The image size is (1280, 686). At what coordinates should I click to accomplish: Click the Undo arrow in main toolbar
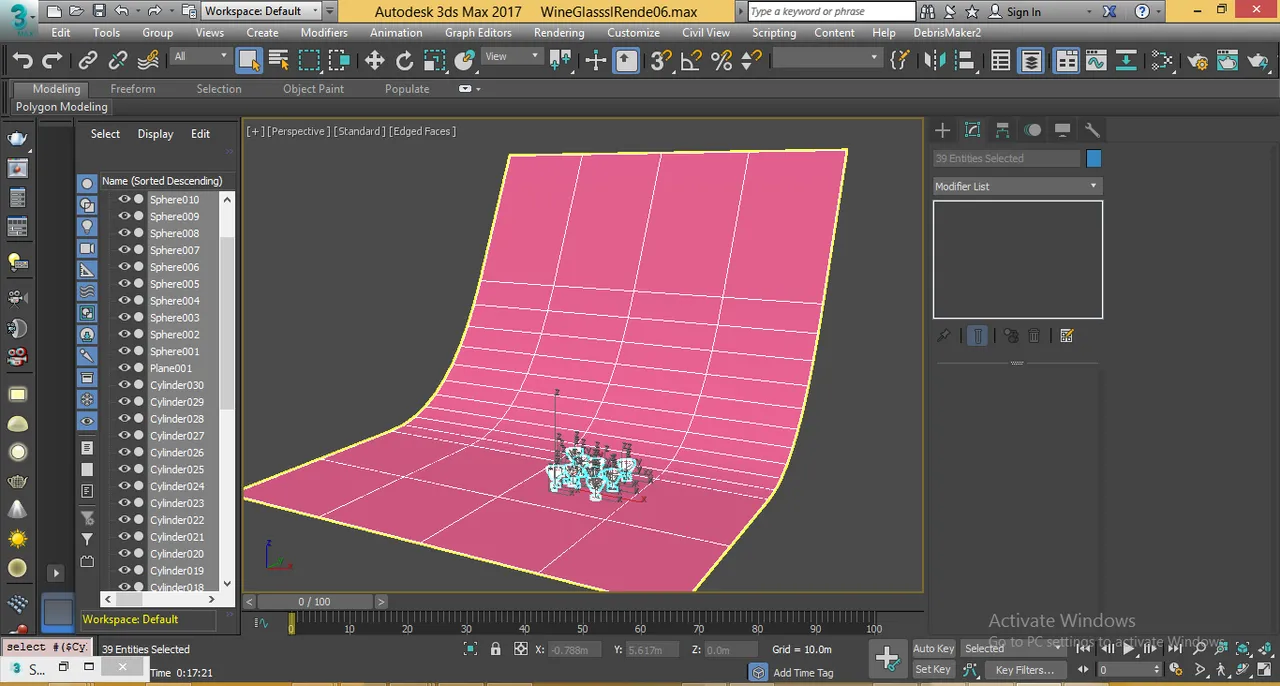(x=23, y=61)
